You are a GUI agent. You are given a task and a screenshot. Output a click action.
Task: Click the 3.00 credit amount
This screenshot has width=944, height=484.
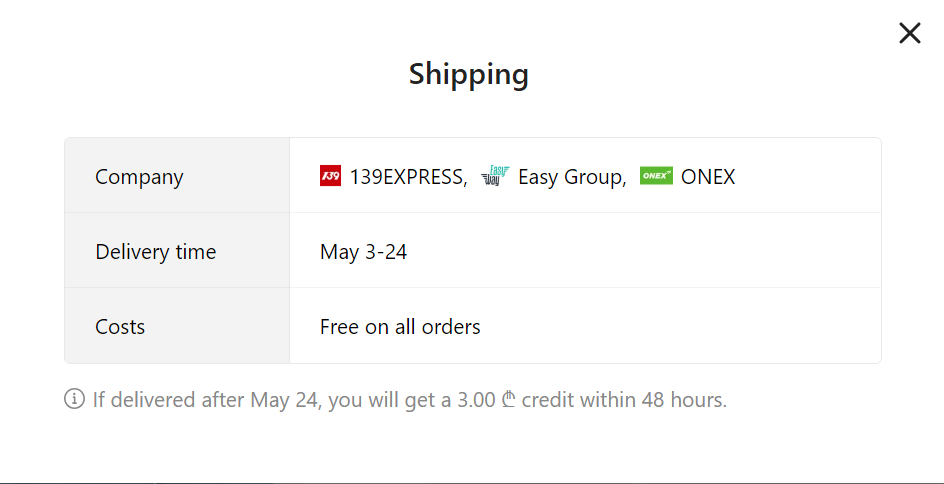tap(476, 400)
